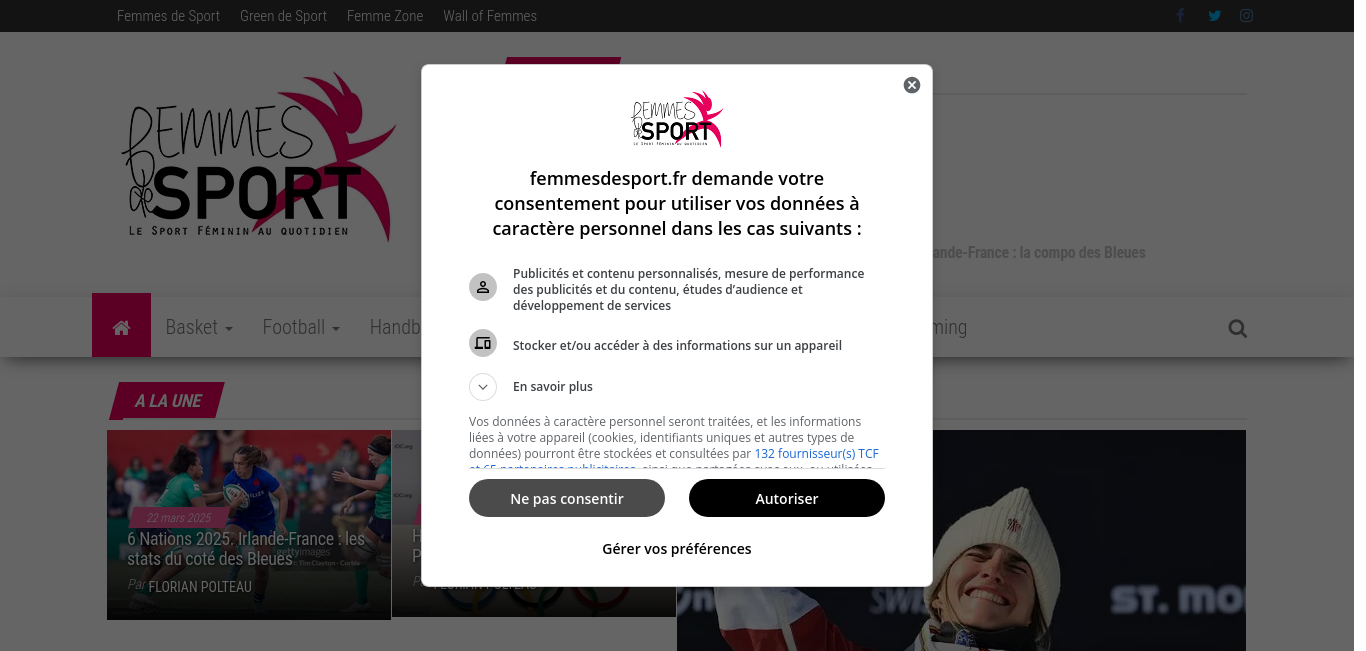This screenshot has height=651, width=1366.
Task: Open the search magnifier icon
Action: (1238, 328)
